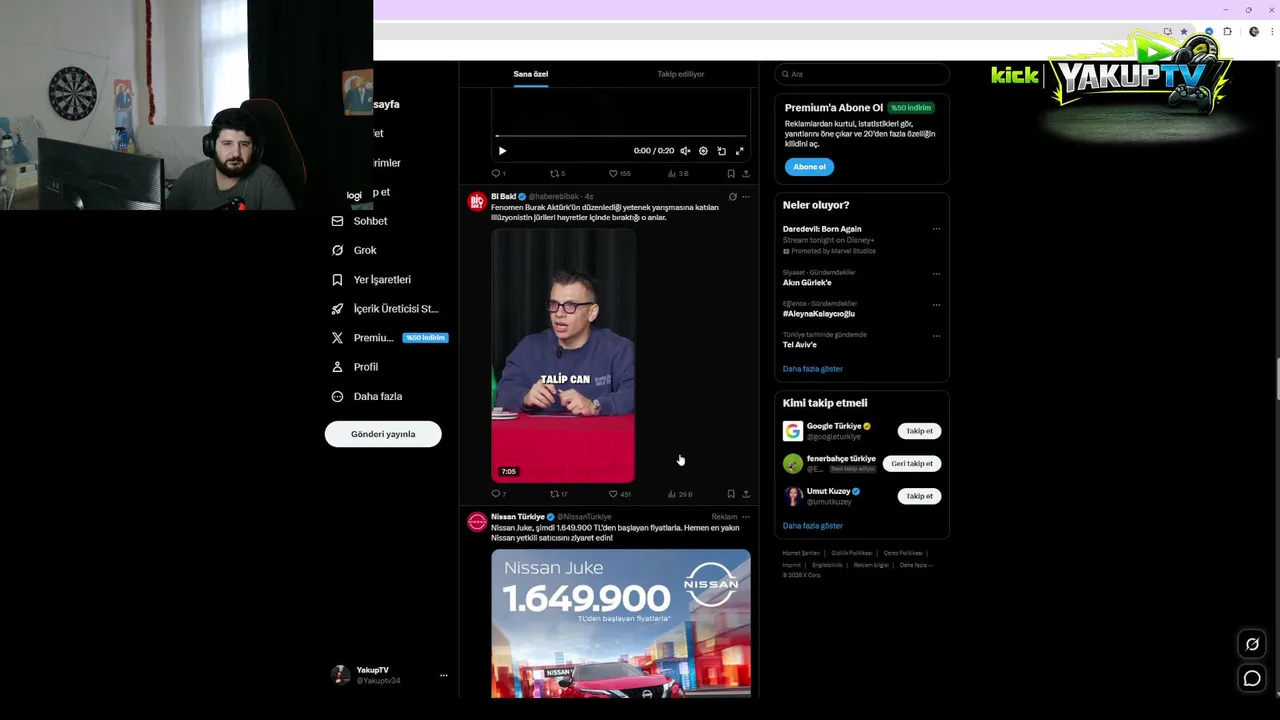Open Yer İşaretleri bookmark icon in sidebar

[337, 280]
